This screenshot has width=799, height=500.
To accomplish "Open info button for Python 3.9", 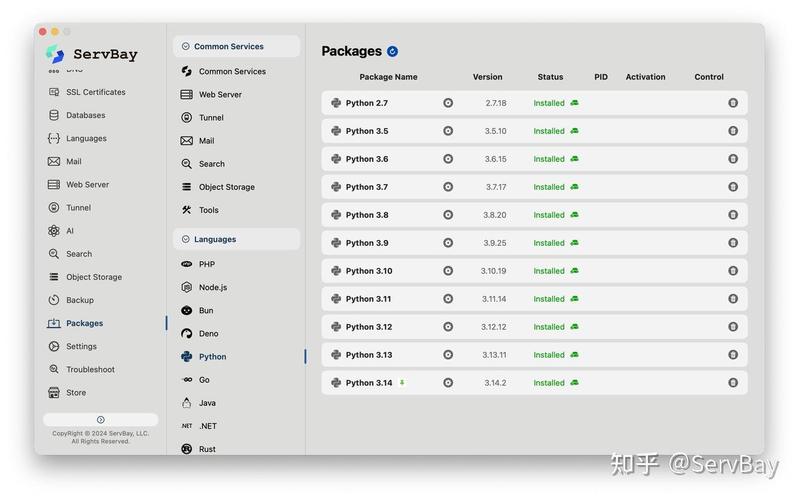I will click(448, 243).
